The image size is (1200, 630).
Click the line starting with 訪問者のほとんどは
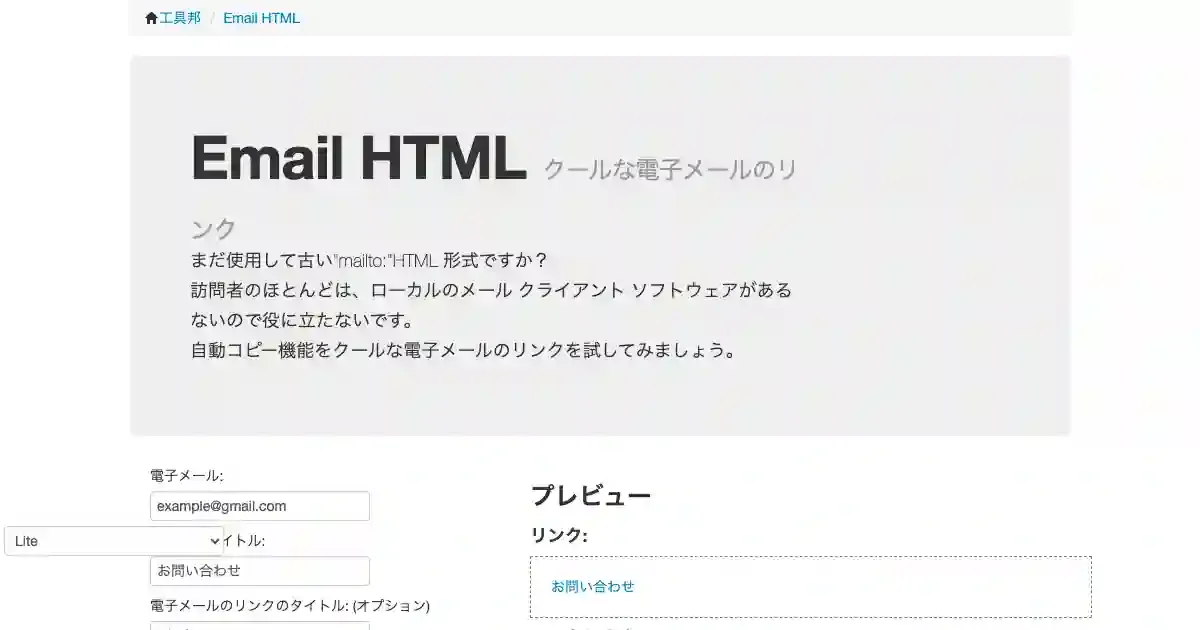491,291
